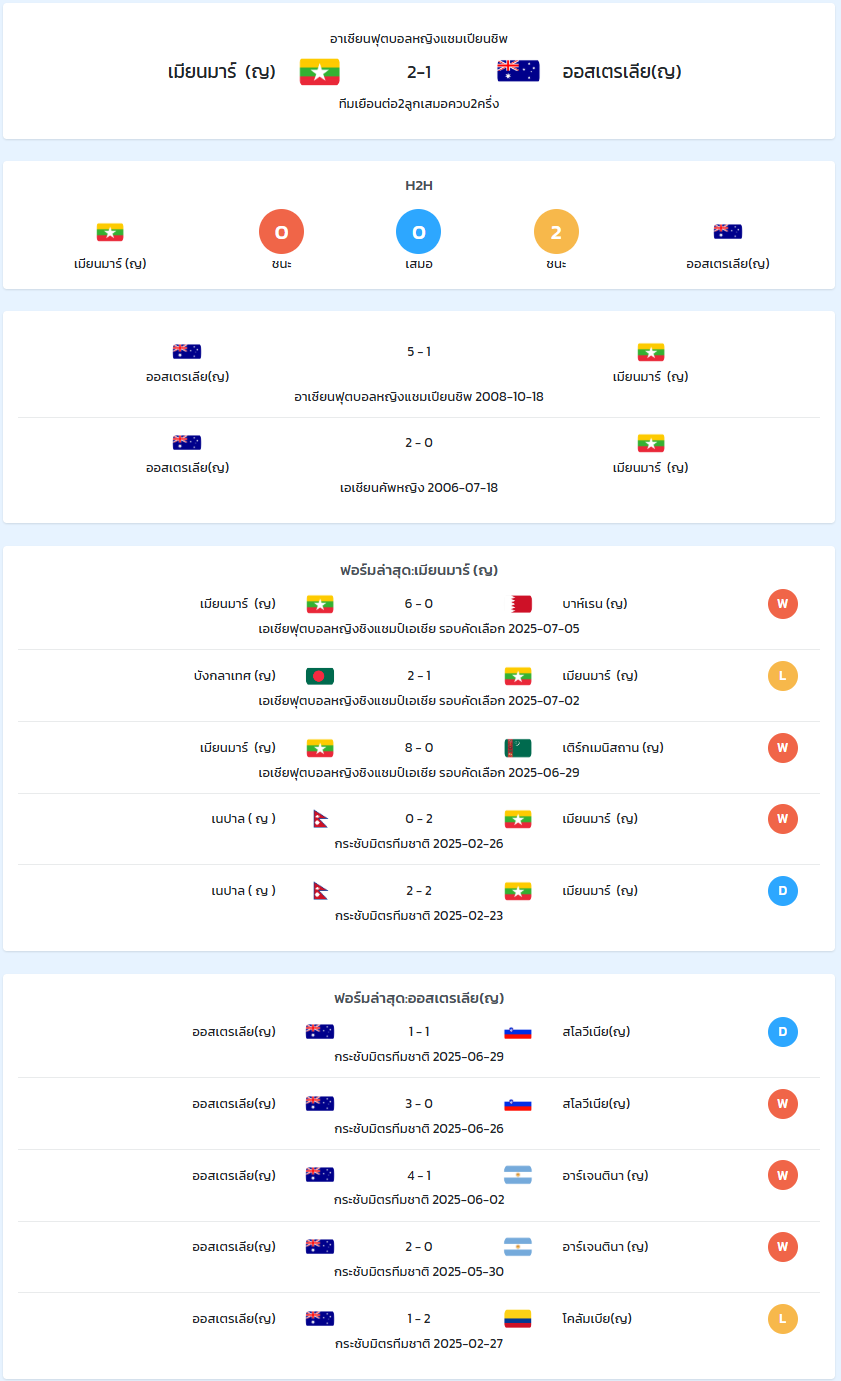
Task: Click the 6-0 score of the Myanmar vs Bahrain match
Action: (419, 604)
